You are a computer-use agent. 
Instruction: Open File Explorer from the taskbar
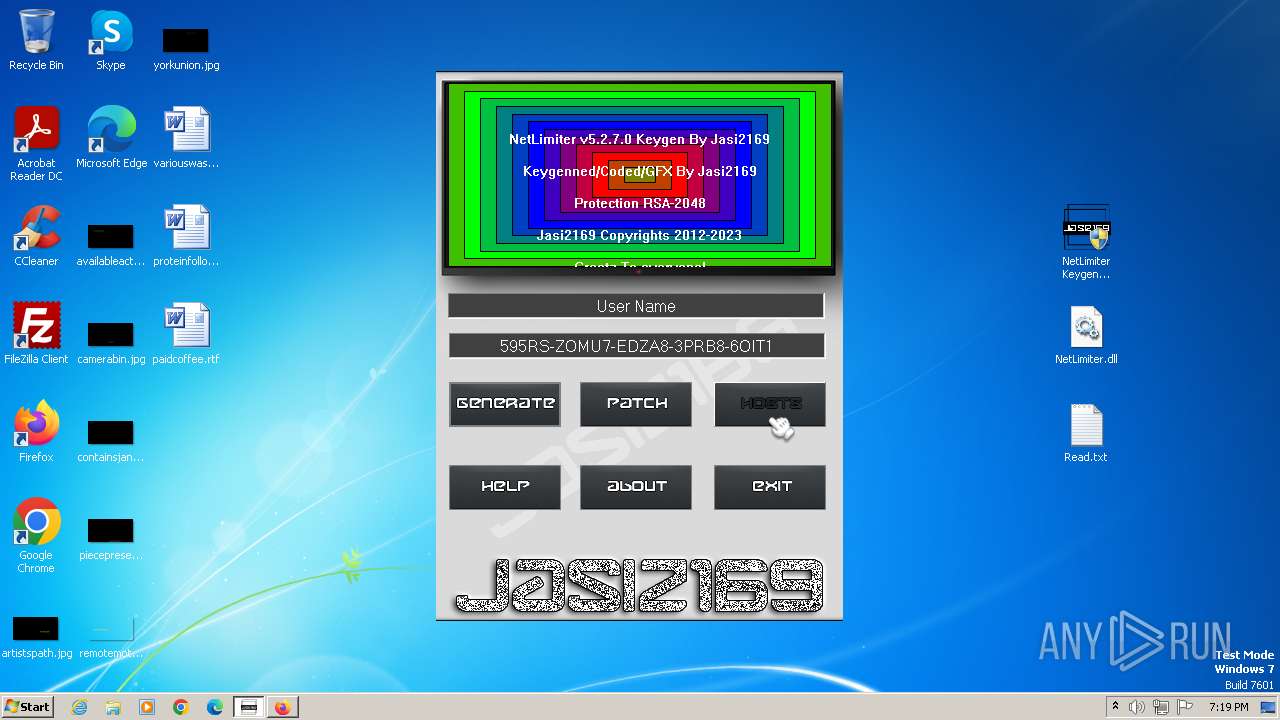pos(113,707)
